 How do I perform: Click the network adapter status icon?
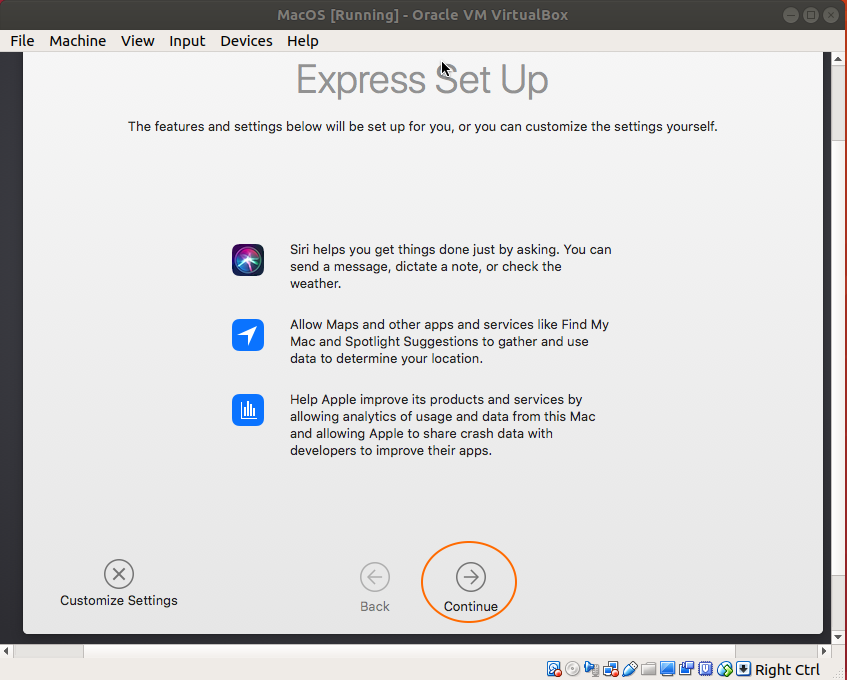click(611, 669)
